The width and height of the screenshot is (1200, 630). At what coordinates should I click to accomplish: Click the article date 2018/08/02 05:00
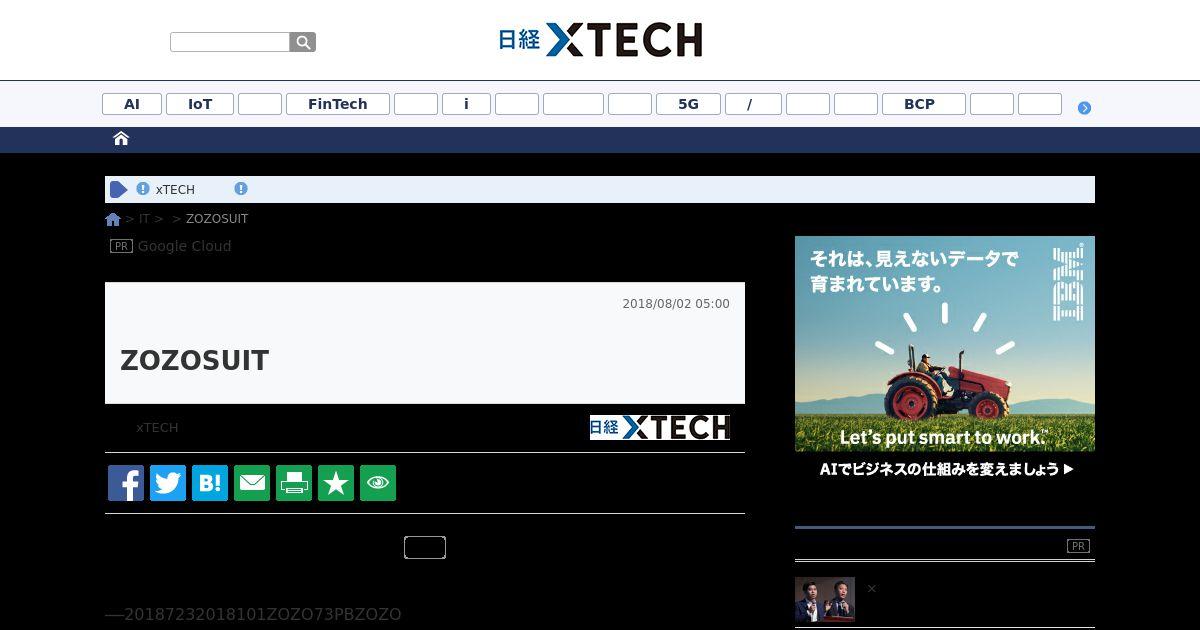pos(676,304)
